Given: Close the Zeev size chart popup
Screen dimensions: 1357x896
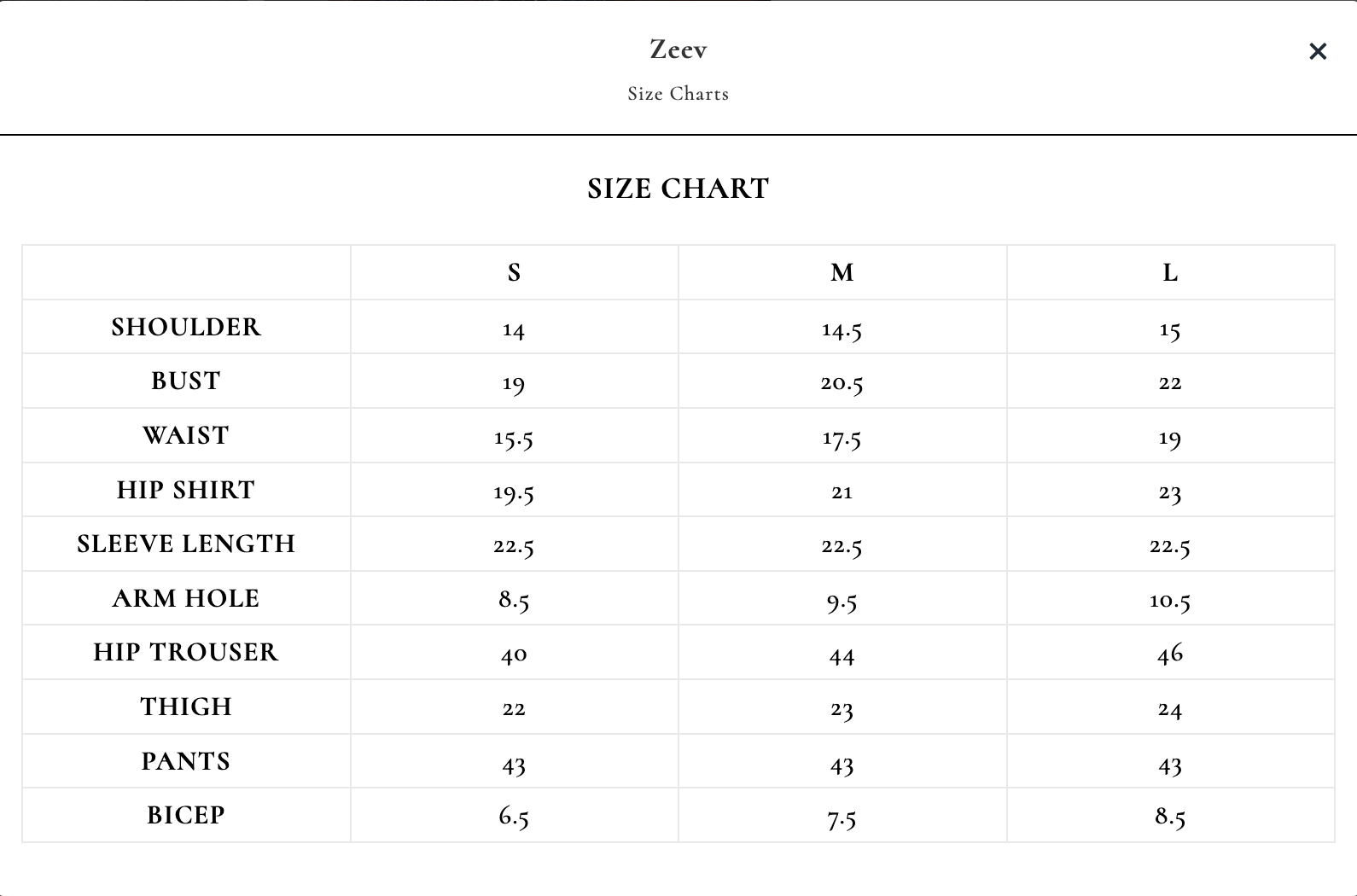Looking at the screenshot, I should pyautogui.click(x=1318, y=52).
